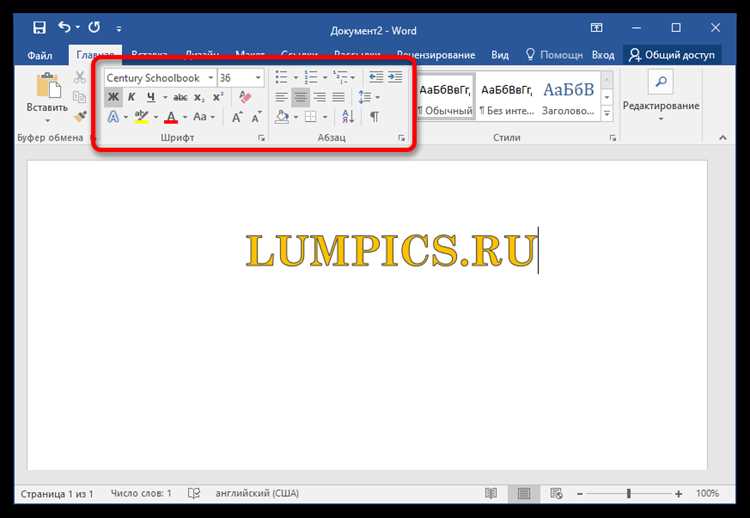Viewport: 750px width, 518px height.
Task: Apply yellow text highlight color
Action: tap(141, 117)
